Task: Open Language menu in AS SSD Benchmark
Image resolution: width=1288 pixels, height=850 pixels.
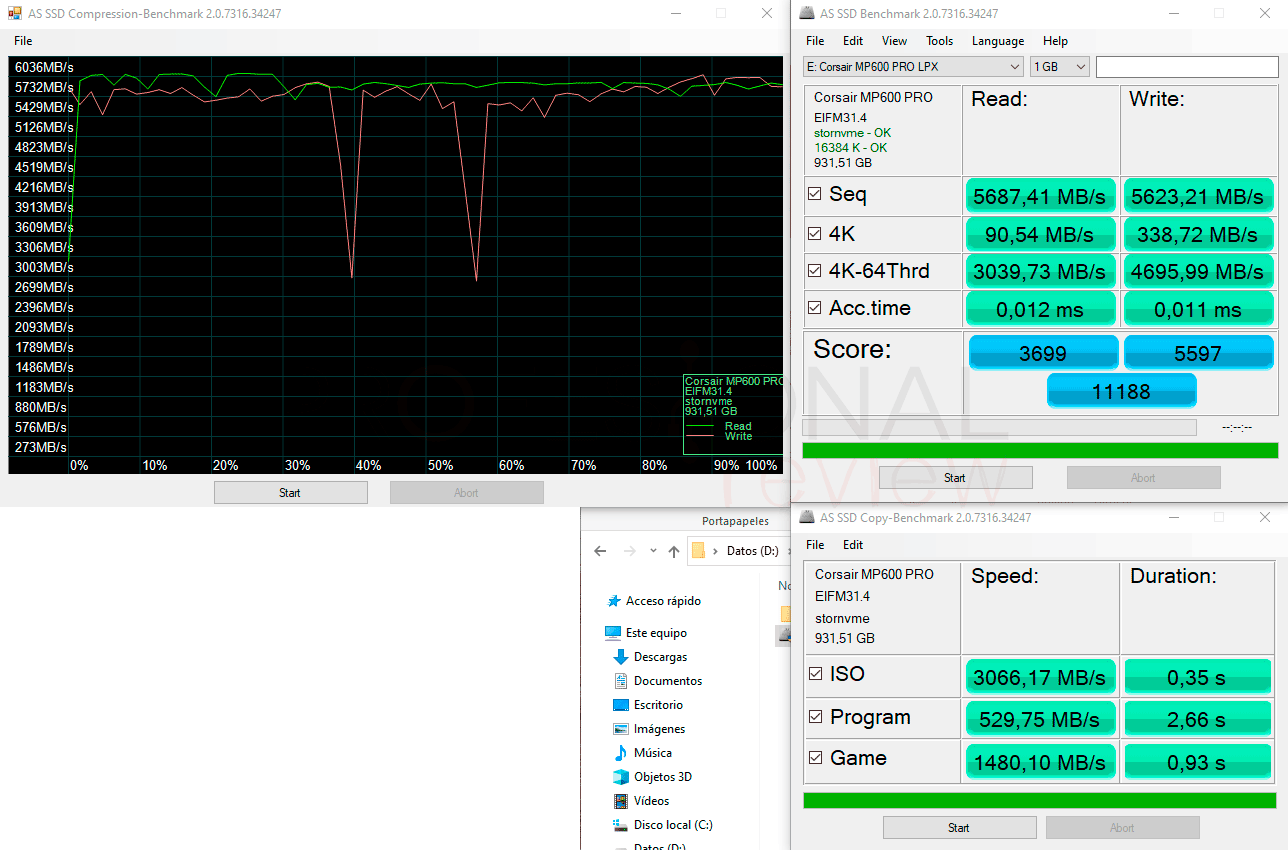Action: [x=998, y=41]
